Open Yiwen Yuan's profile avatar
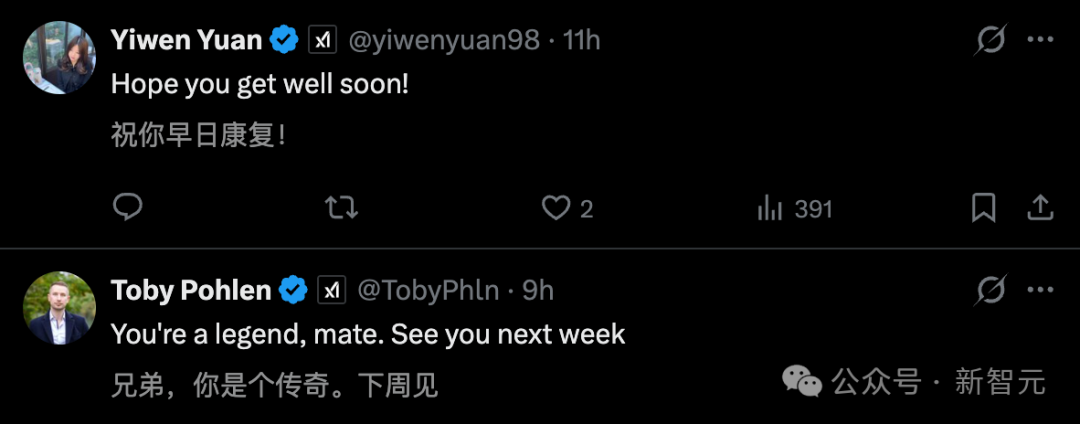The width and height of the screenshot is (1080, 424). click(x=59, y=58)
